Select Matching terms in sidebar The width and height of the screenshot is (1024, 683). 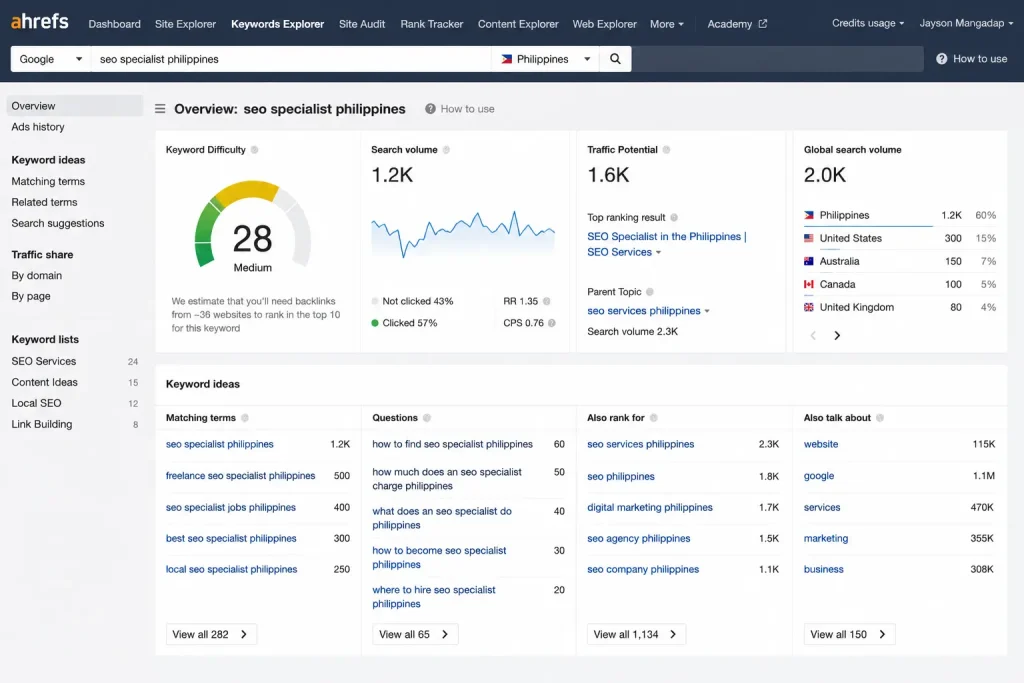coord(48,182)
